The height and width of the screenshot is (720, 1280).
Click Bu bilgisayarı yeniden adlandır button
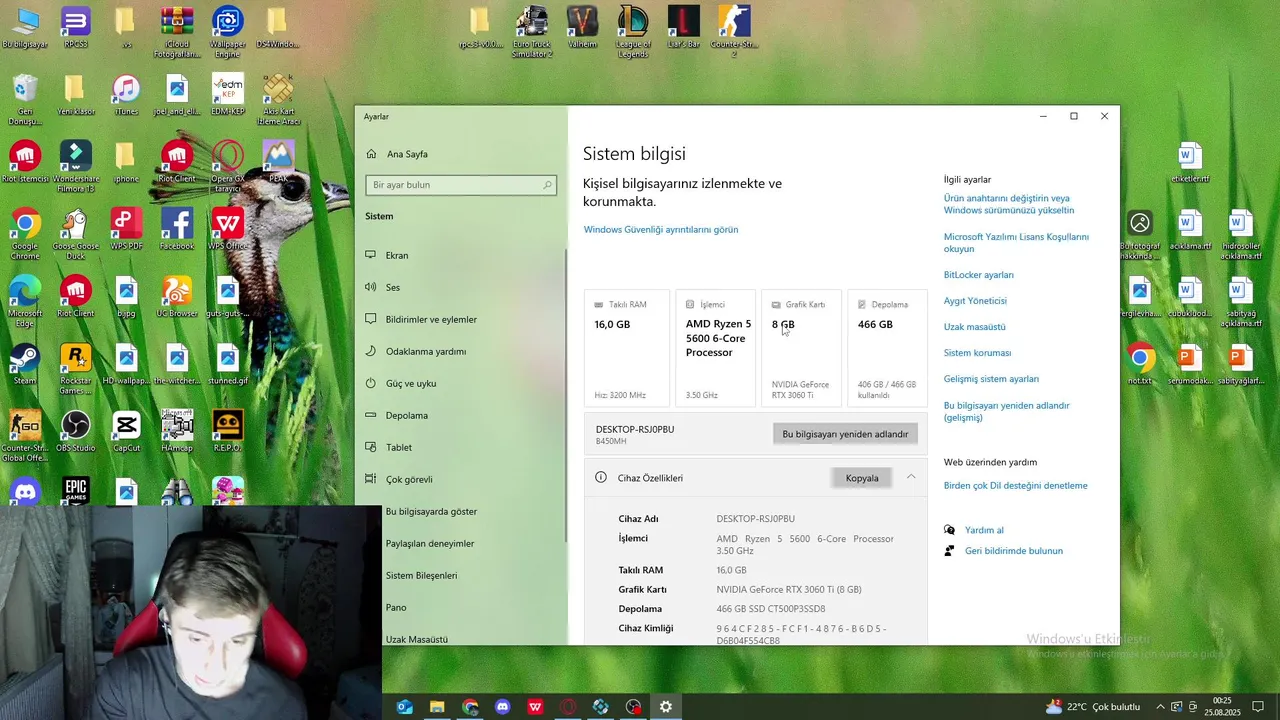point(845,434)
